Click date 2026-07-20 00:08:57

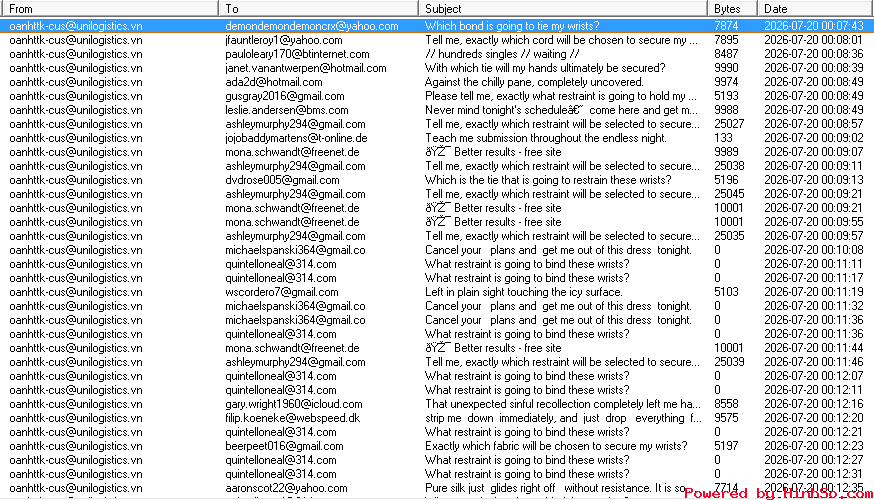pyautogui.click(x=813, y=124)
